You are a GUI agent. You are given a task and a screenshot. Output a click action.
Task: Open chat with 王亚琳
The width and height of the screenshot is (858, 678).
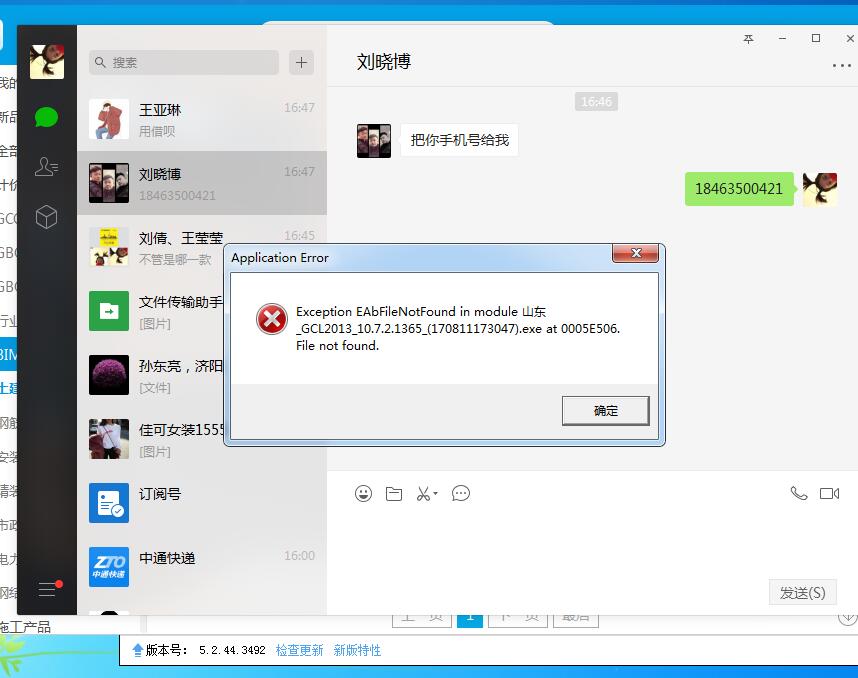202,119
